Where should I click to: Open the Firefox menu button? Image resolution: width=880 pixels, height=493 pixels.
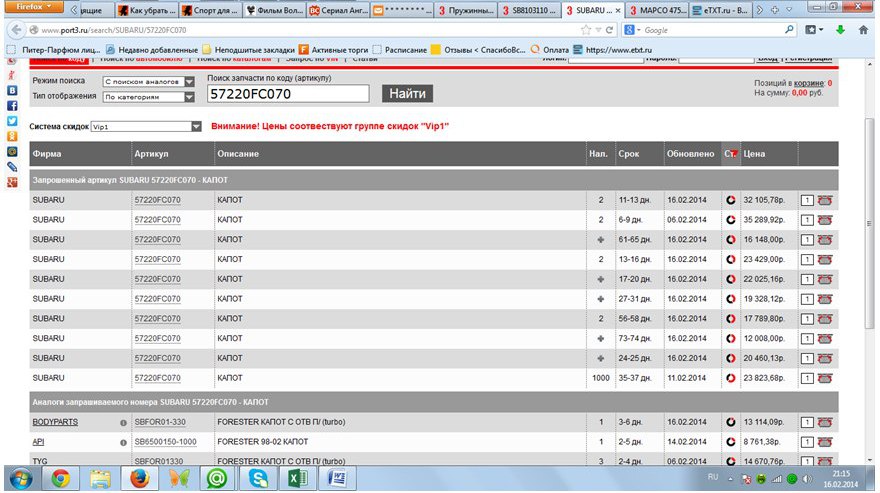(34, 7)
